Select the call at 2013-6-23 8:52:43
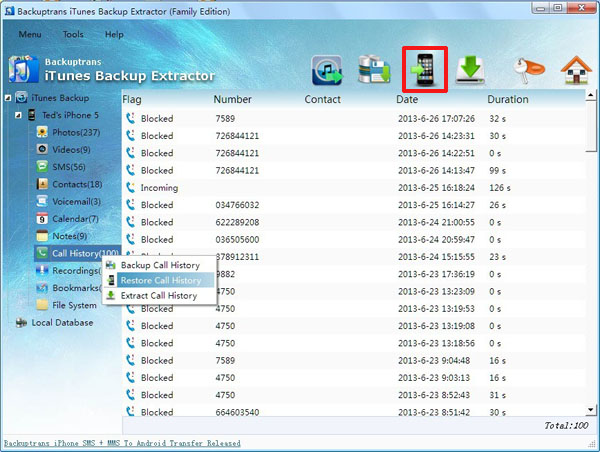The height and width of the screenshot is (452, 600). point(354,395)
